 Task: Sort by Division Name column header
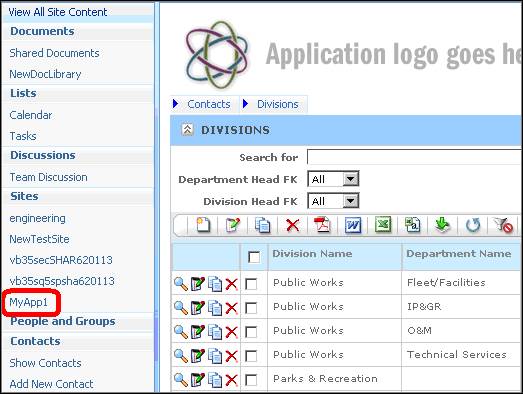point(312,254)
